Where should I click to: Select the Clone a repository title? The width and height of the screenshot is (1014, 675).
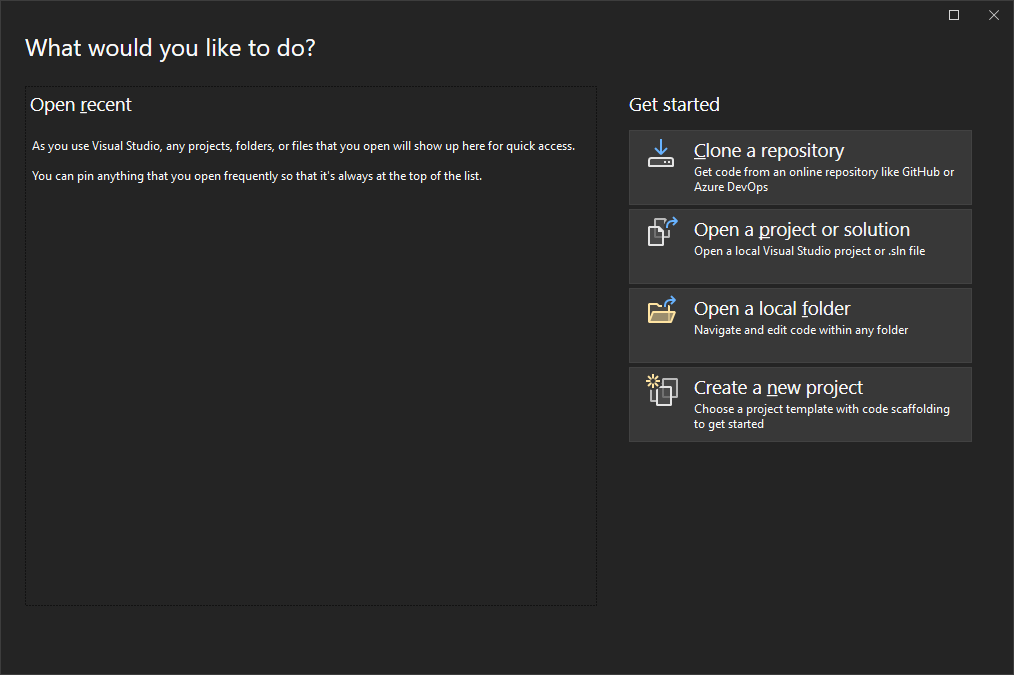point(769,151)
